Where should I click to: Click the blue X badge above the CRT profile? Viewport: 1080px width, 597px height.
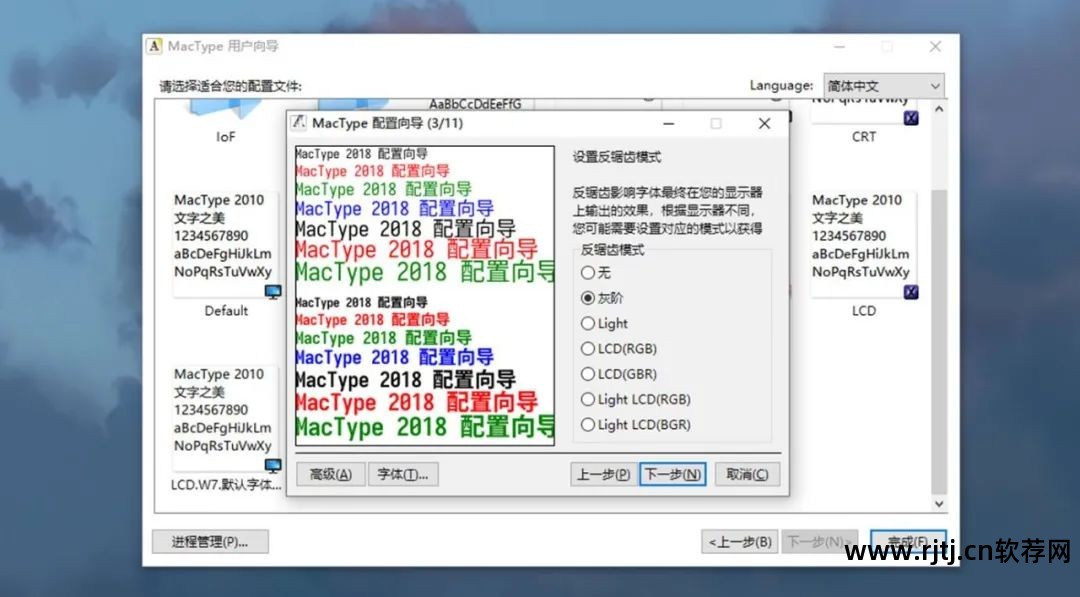(909, 117)
